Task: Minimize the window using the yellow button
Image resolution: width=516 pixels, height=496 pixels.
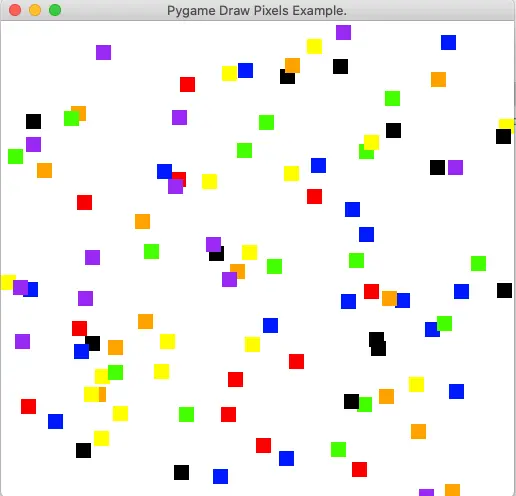Action: tap(35, 10)
